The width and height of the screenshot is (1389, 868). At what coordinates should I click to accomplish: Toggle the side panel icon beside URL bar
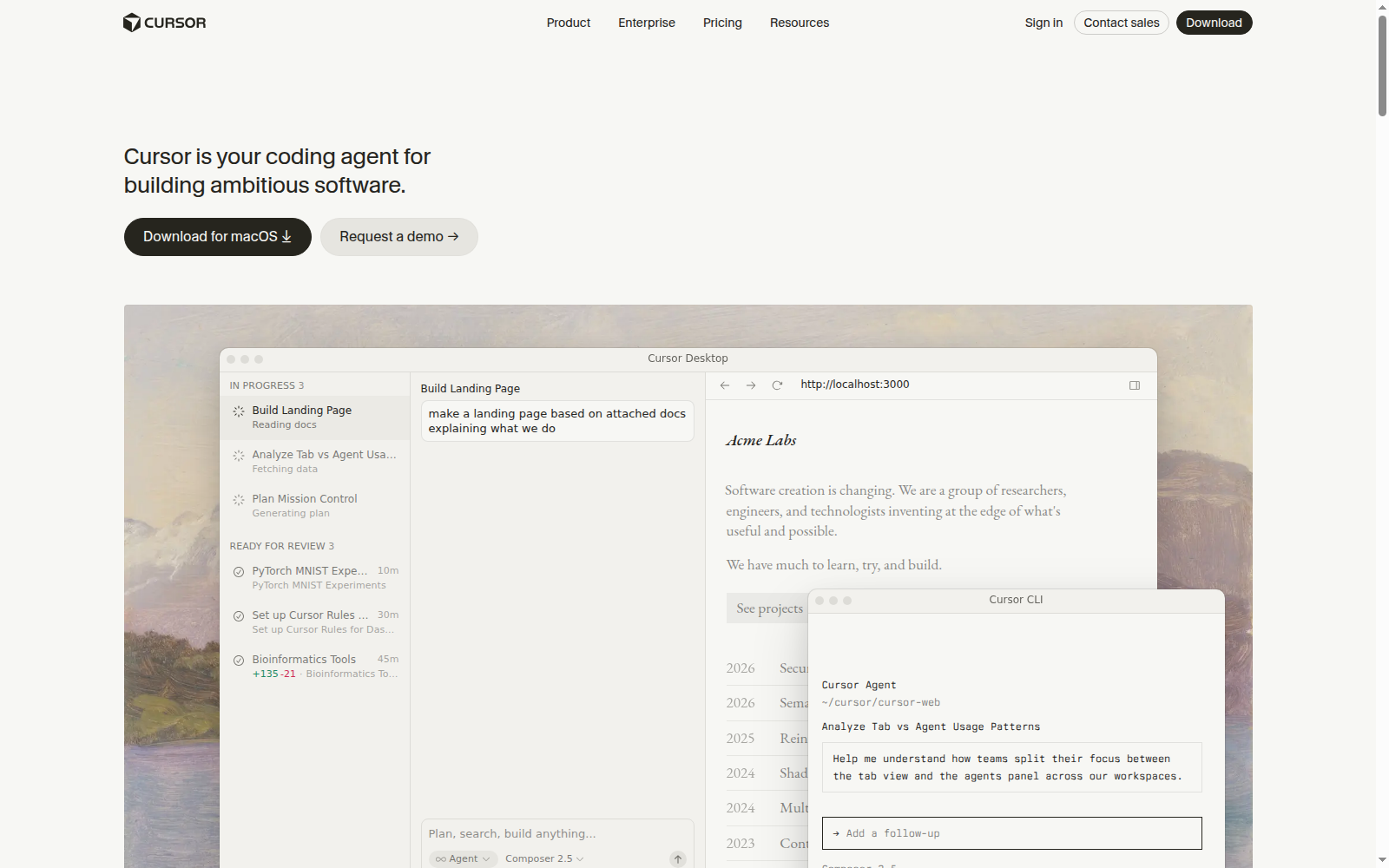click(1135, 385)
